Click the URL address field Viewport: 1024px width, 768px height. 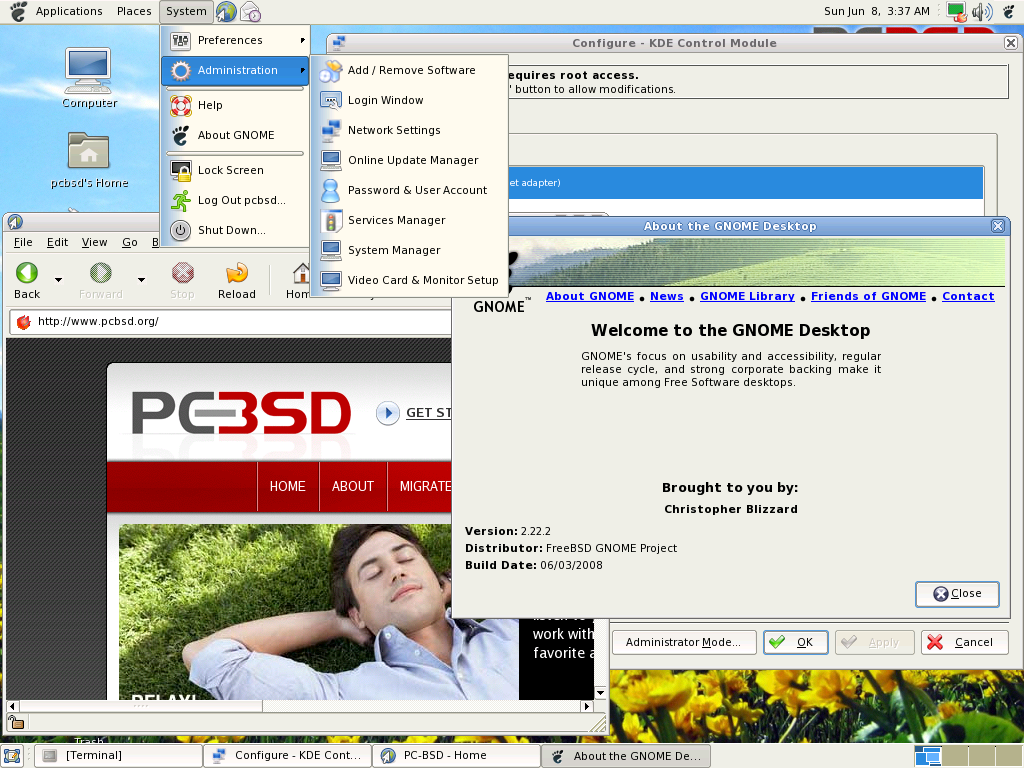230,322
